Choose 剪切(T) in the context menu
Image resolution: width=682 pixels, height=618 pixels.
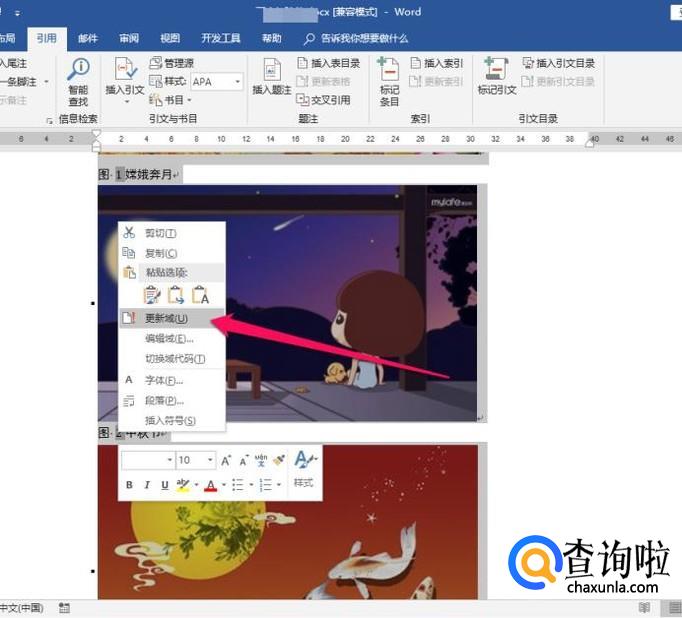pyautogui.click(x=172, y=233)
